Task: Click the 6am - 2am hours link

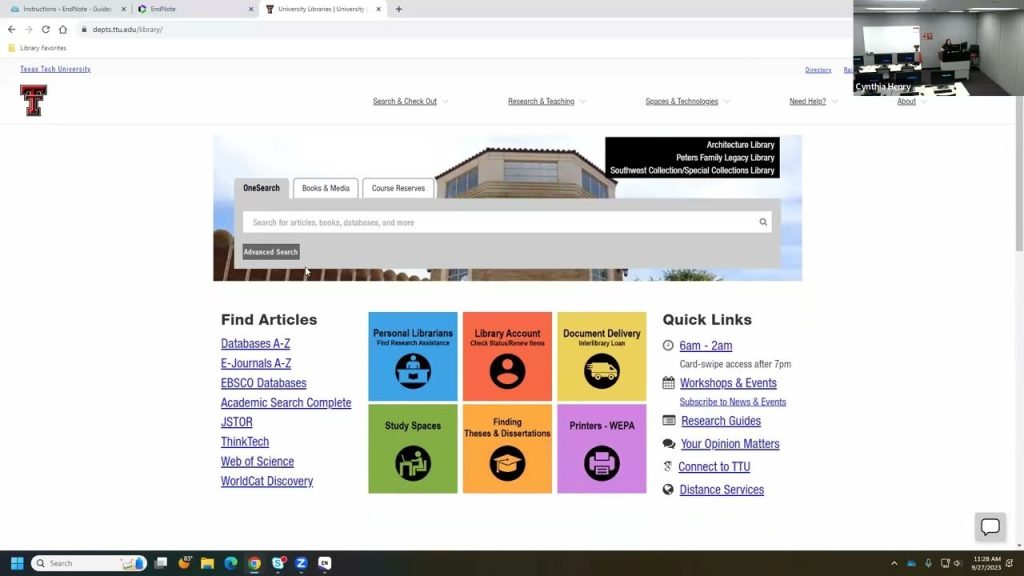Action: click(706, 345)
